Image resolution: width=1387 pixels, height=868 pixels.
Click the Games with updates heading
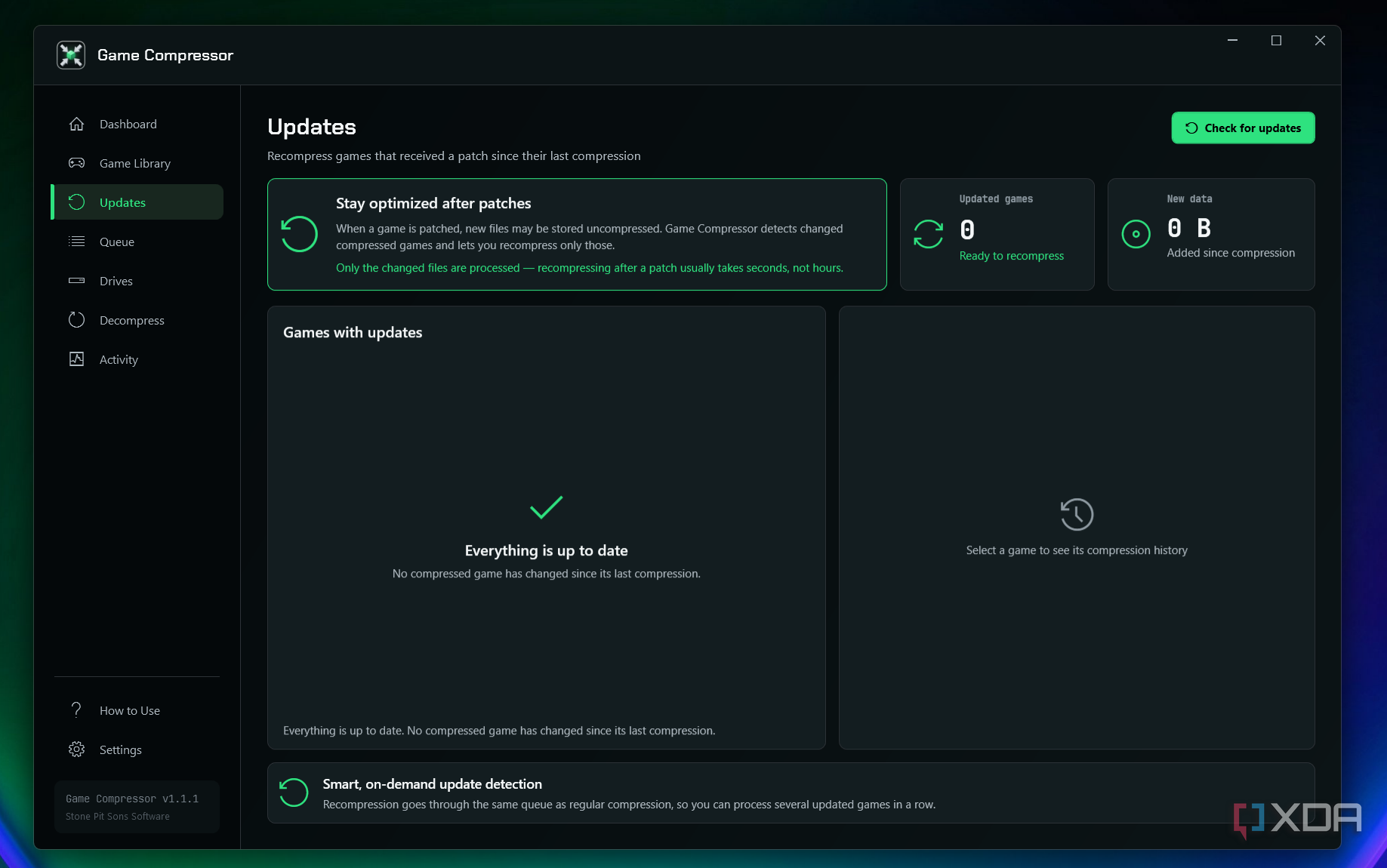(x=353, y=333)
